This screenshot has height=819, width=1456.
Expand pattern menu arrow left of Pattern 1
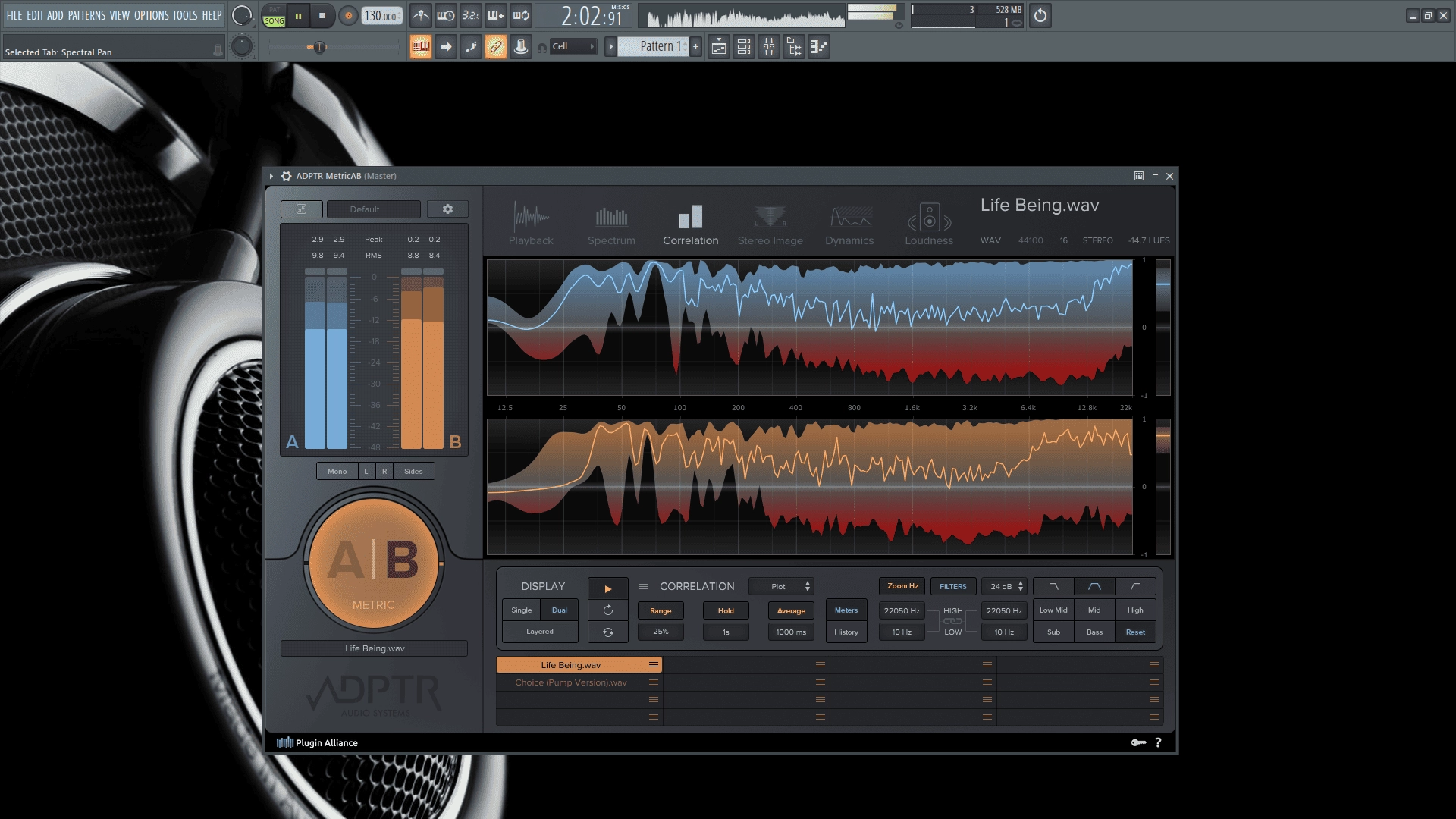[610, 46]
